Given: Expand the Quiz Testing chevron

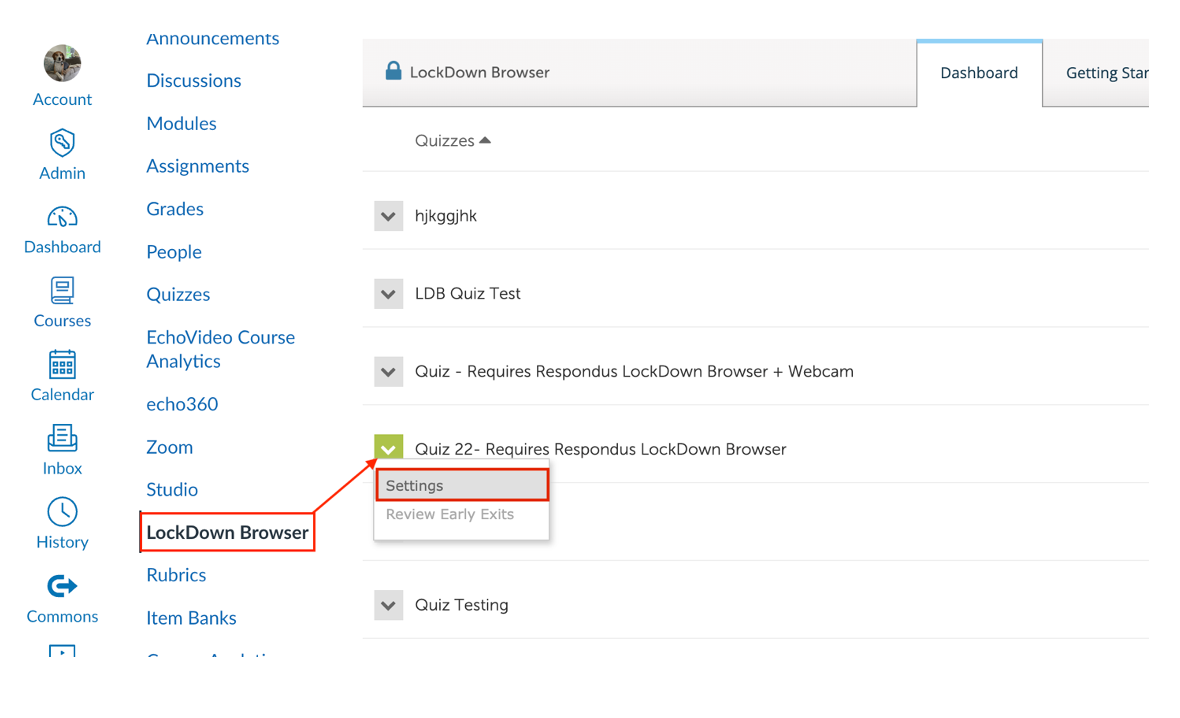Looking at the screenshot, I should pyautogui.click(x=388, y=605).
